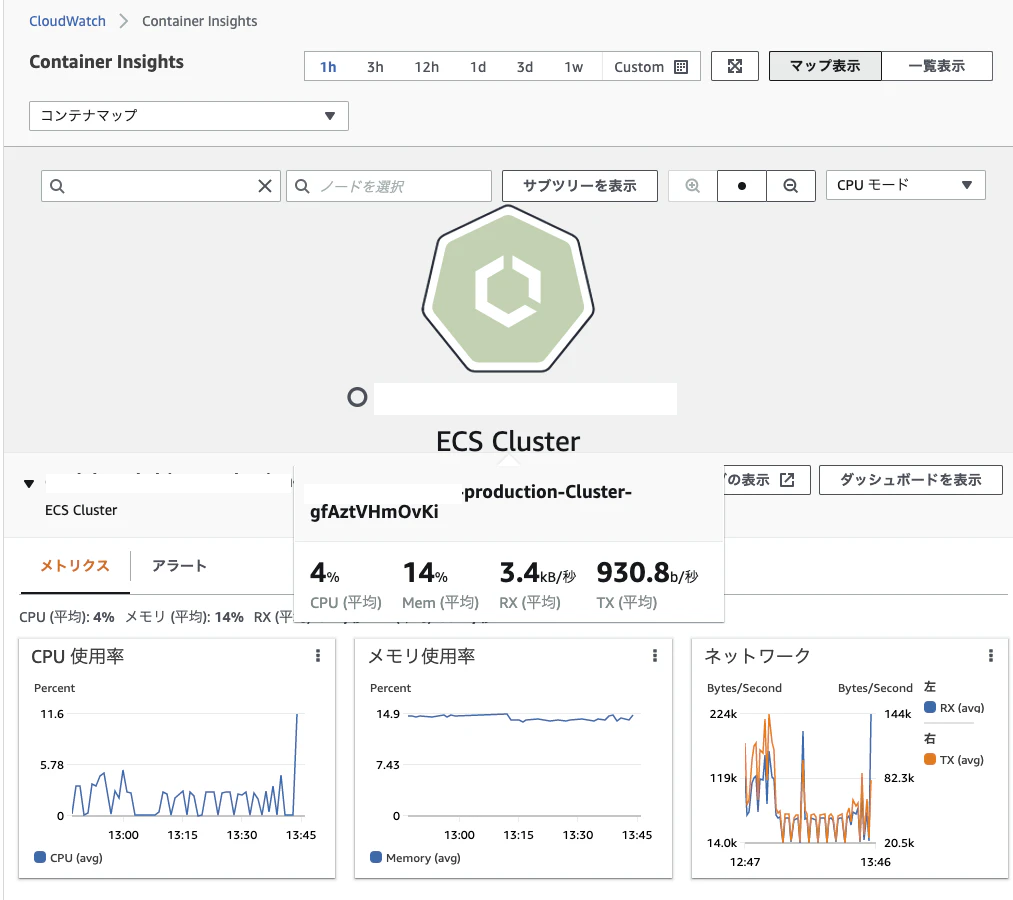Click the 'CPU (平均): 4%' summary text
The height and width of the screenshot is (900, 1013).
tap(67, 617)
